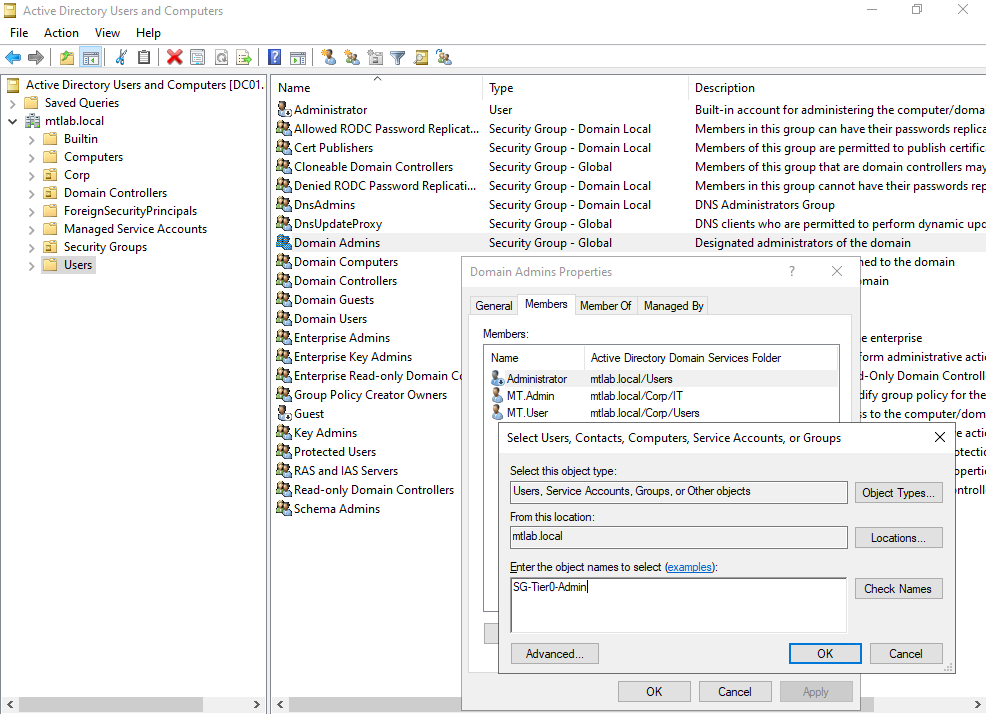986x714 pixels.
Task: Select the Group Policy Creator Owners row
Action: point(368,395)
